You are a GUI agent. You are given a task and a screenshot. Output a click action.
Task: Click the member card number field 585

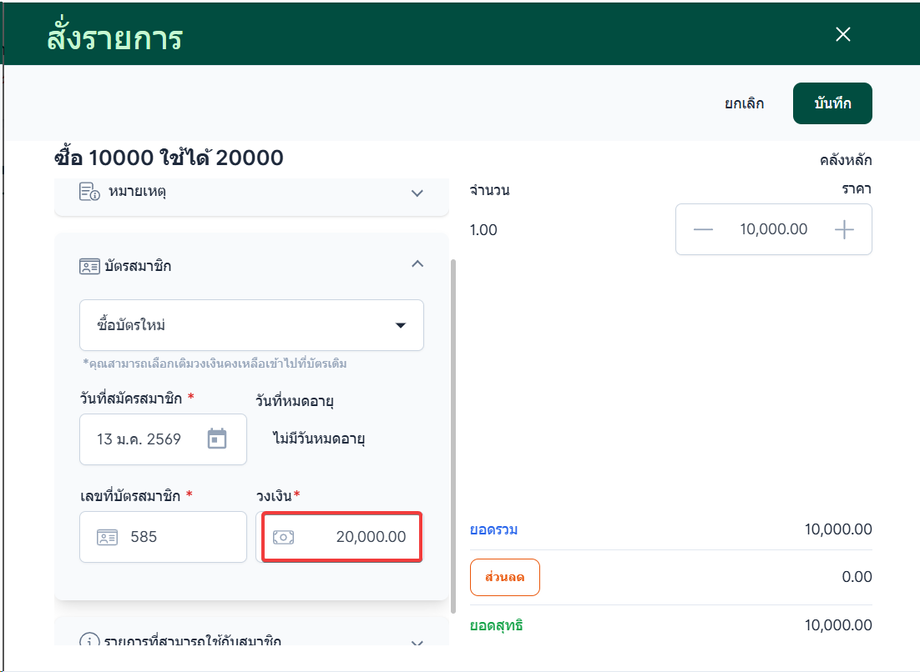tap(163, 537)
